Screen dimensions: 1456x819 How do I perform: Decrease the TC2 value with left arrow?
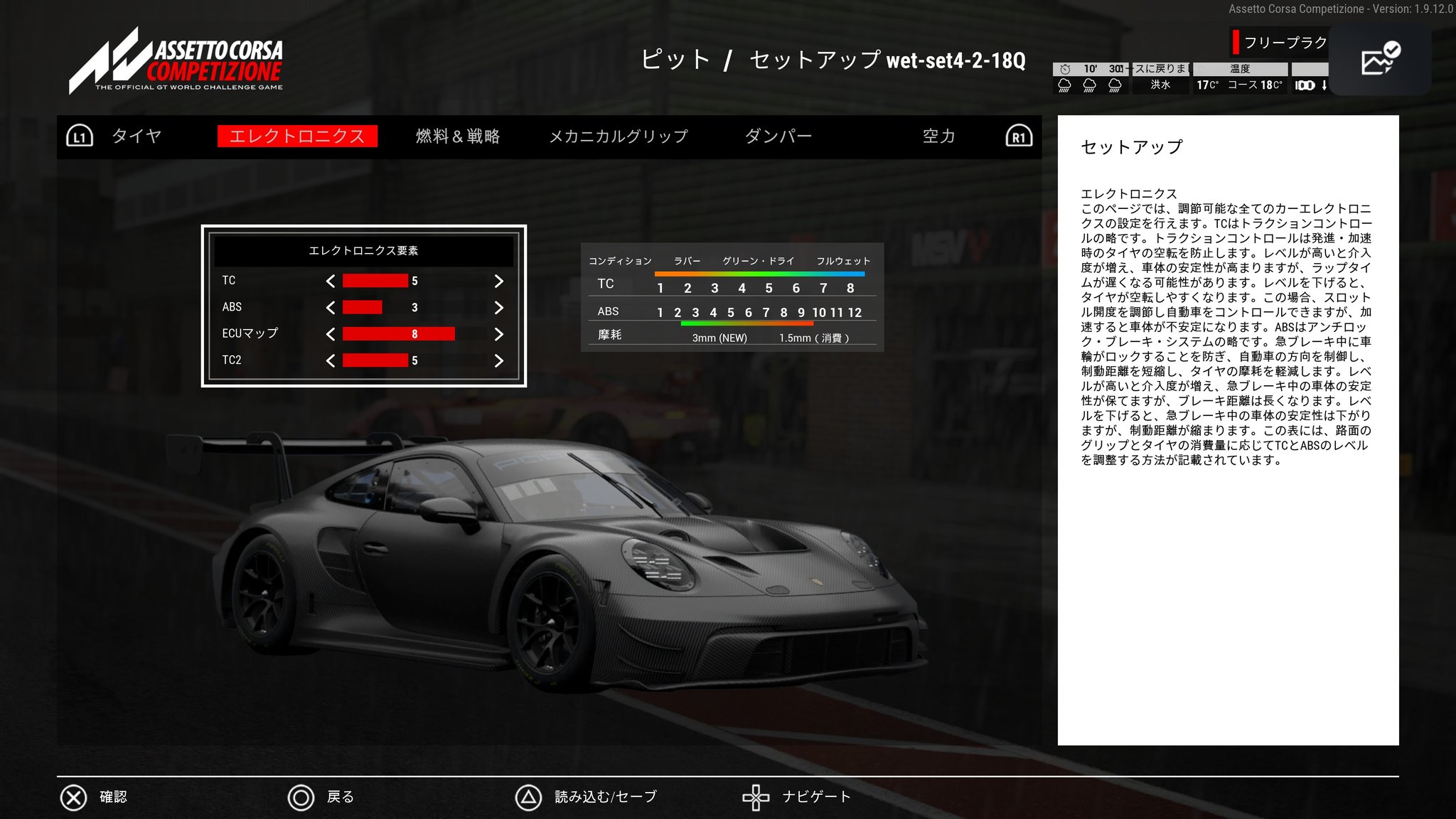click(x=331, y=360)
